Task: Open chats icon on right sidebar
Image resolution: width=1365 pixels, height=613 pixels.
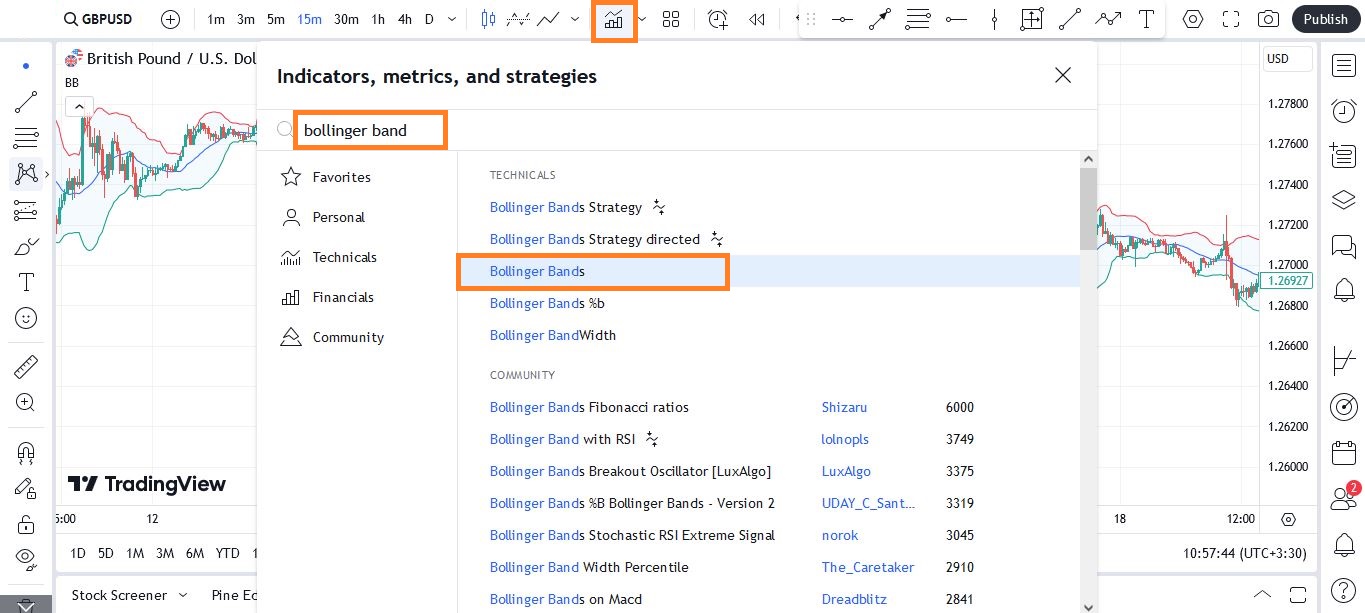Action: tap(1344, 245)
